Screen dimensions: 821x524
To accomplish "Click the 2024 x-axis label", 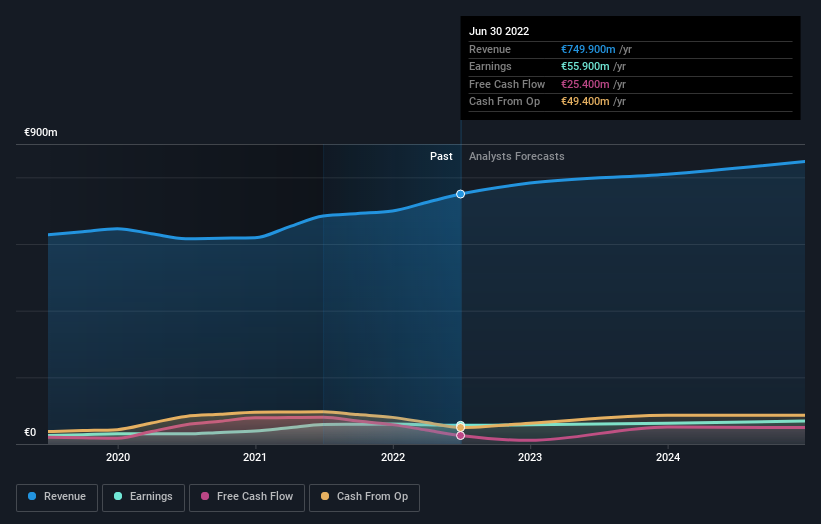I will click(x=668, y=457).
